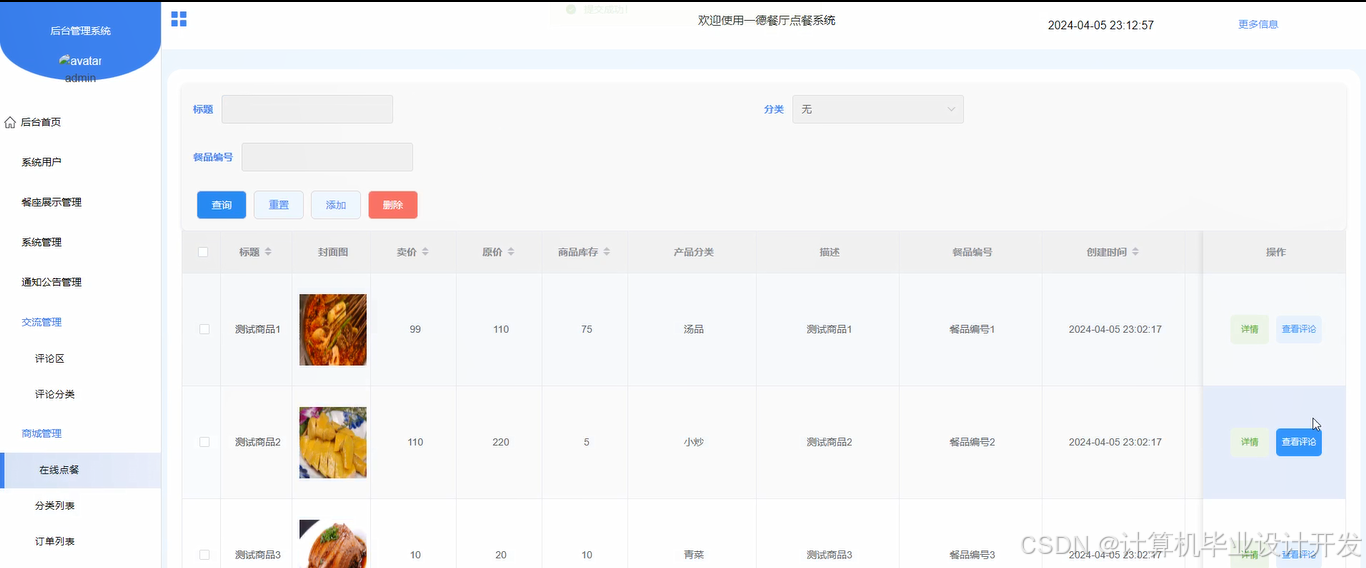
Task: Click the stock value 75
Action: (586, 329)
